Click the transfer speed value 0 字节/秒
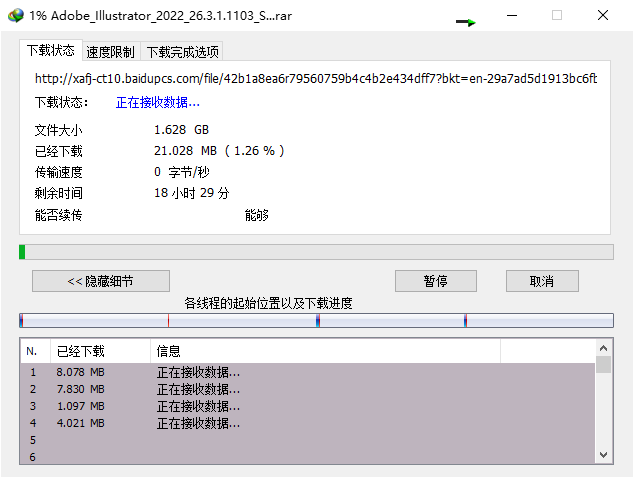634x478 pixels. click(x=182, y=172)
